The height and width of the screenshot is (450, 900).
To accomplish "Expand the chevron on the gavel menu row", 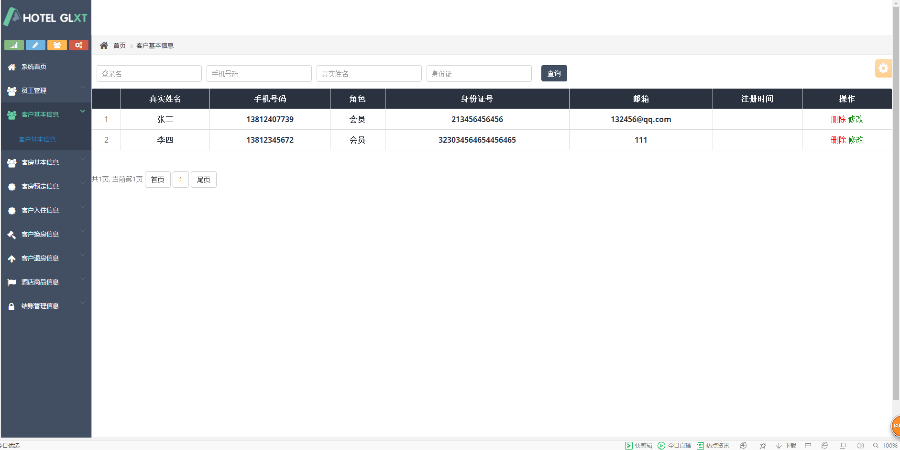I will pos(83,231).
